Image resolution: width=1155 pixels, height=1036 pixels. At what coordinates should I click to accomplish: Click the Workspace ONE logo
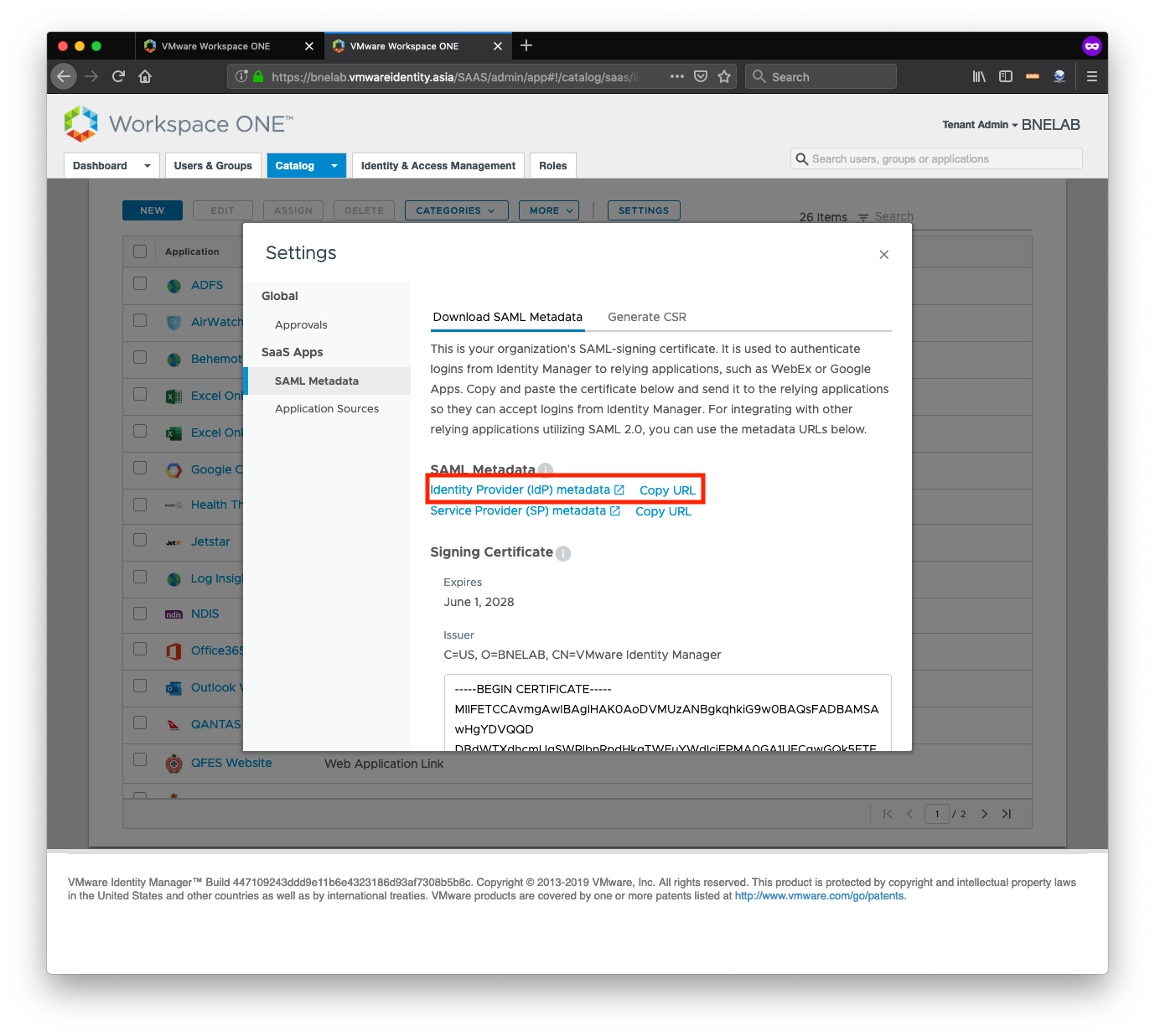pos(179,124)
